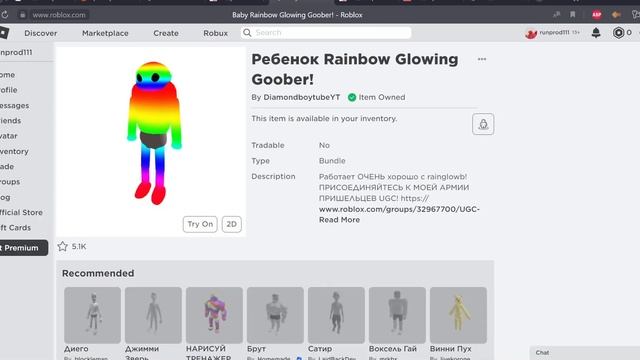Screen dimensions: 640x360
Task: Click the Search input field
Action: click(x=326, y=33)
